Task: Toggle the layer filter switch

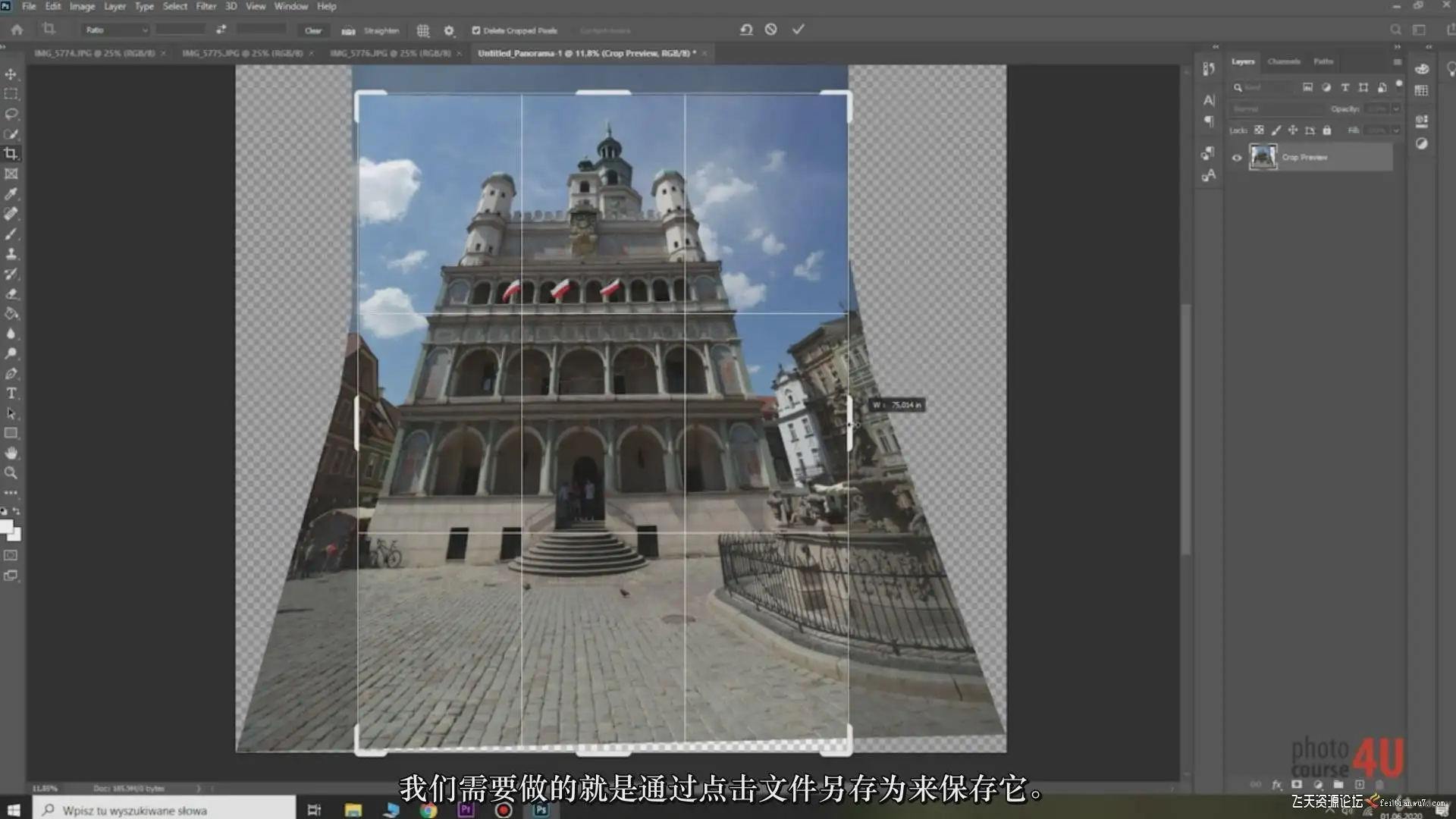Action: (1399, 85)
